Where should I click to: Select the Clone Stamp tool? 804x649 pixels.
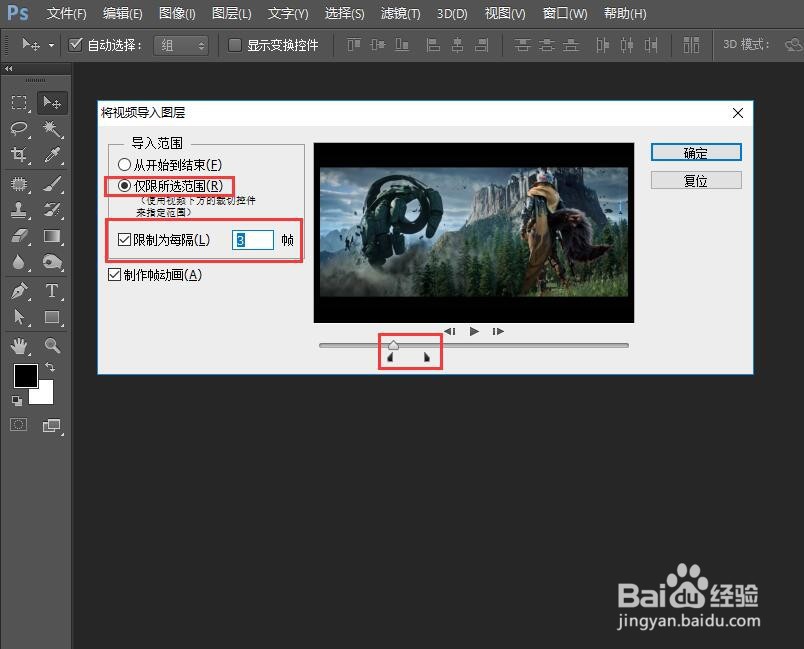(x=19, y=210)
